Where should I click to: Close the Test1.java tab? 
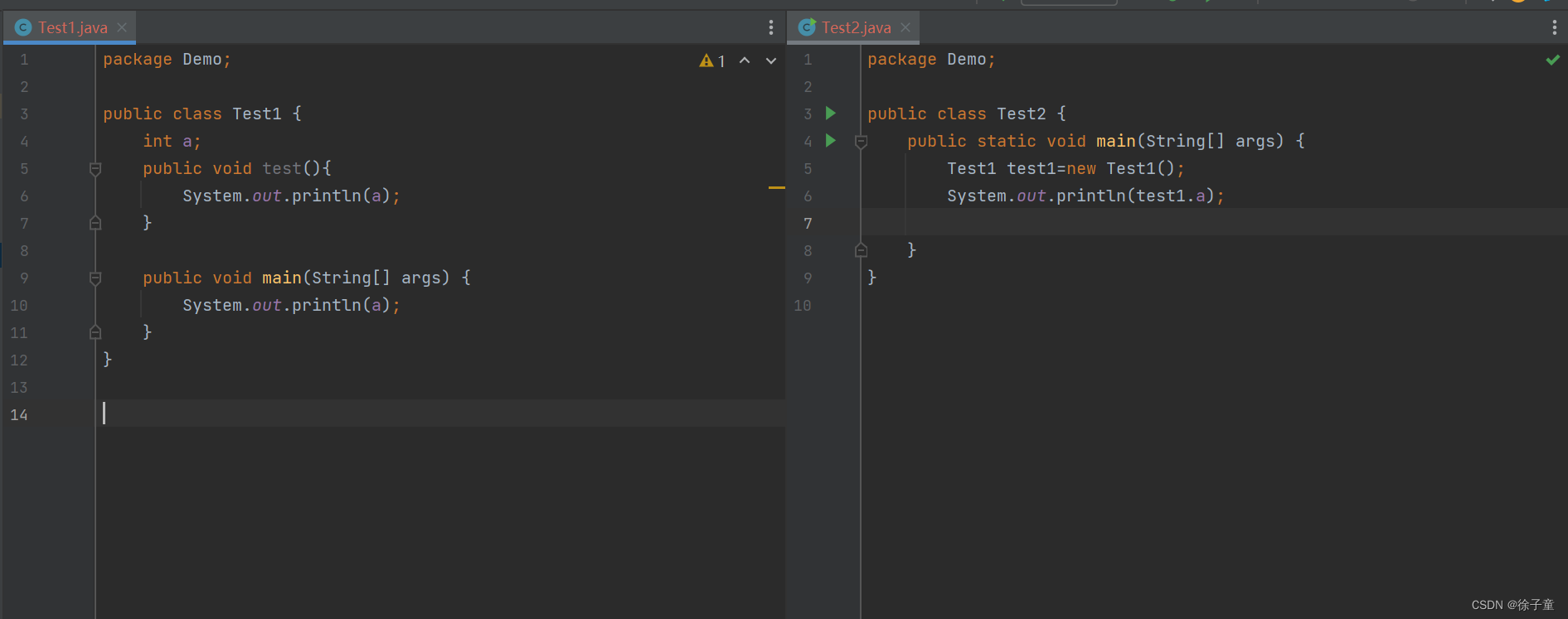(x=122, y=27)
